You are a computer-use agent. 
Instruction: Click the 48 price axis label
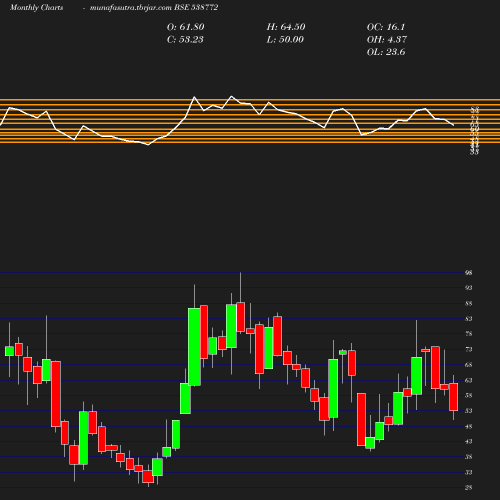coord(469,427)
